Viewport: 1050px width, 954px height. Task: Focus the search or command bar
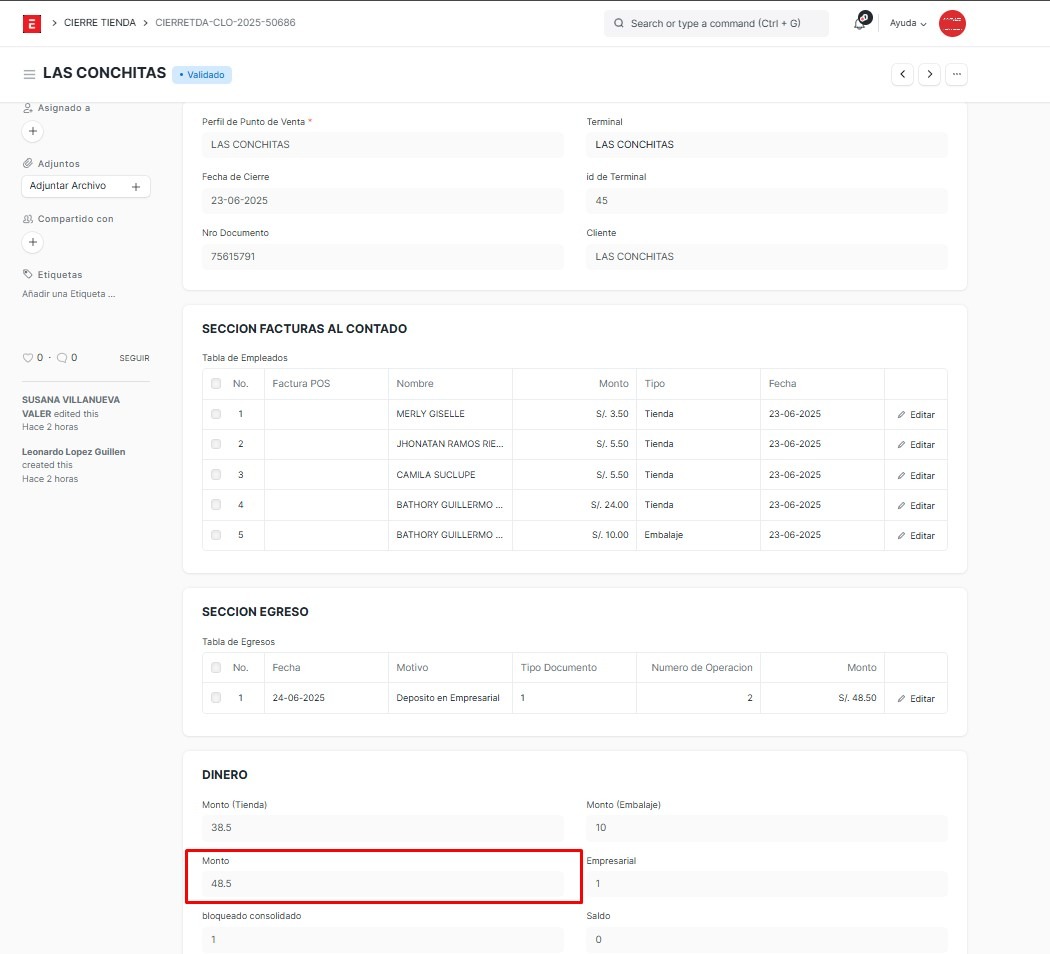pos(716,23)
